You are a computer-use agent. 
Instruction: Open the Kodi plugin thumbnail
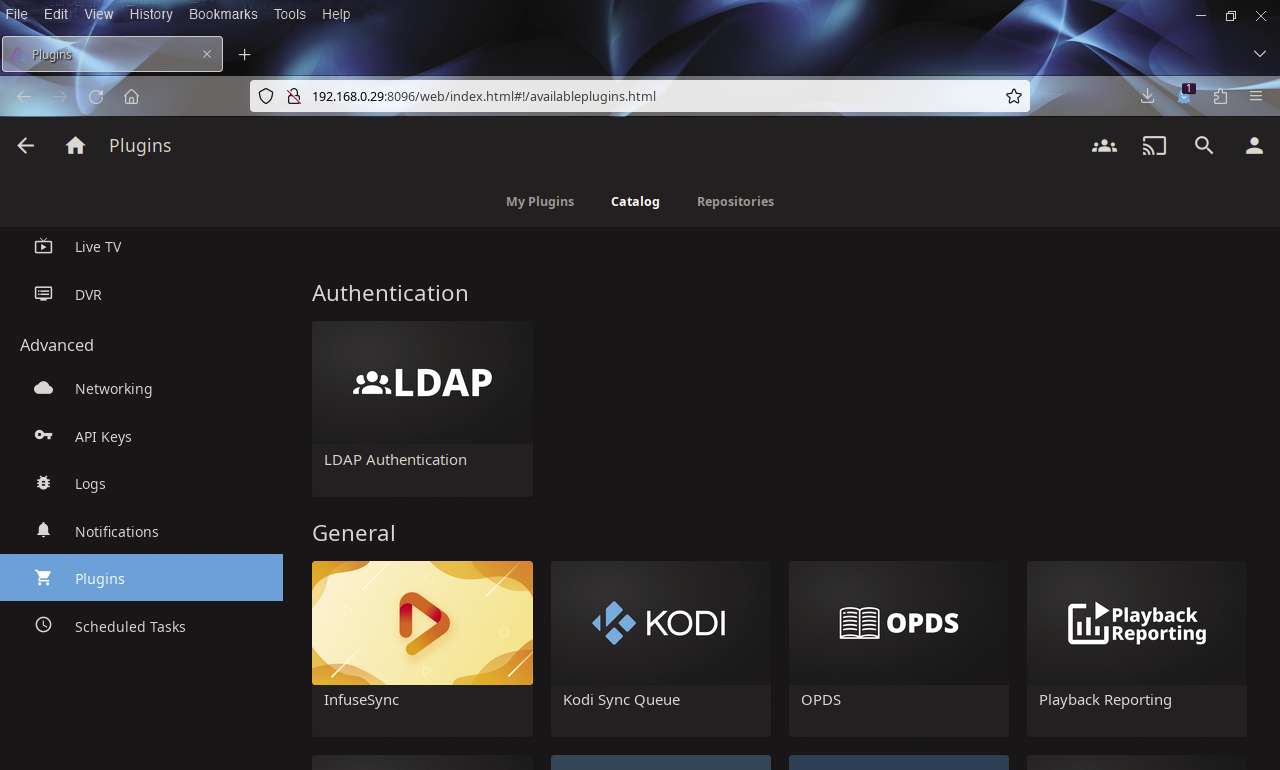click(x=661, y=623)
